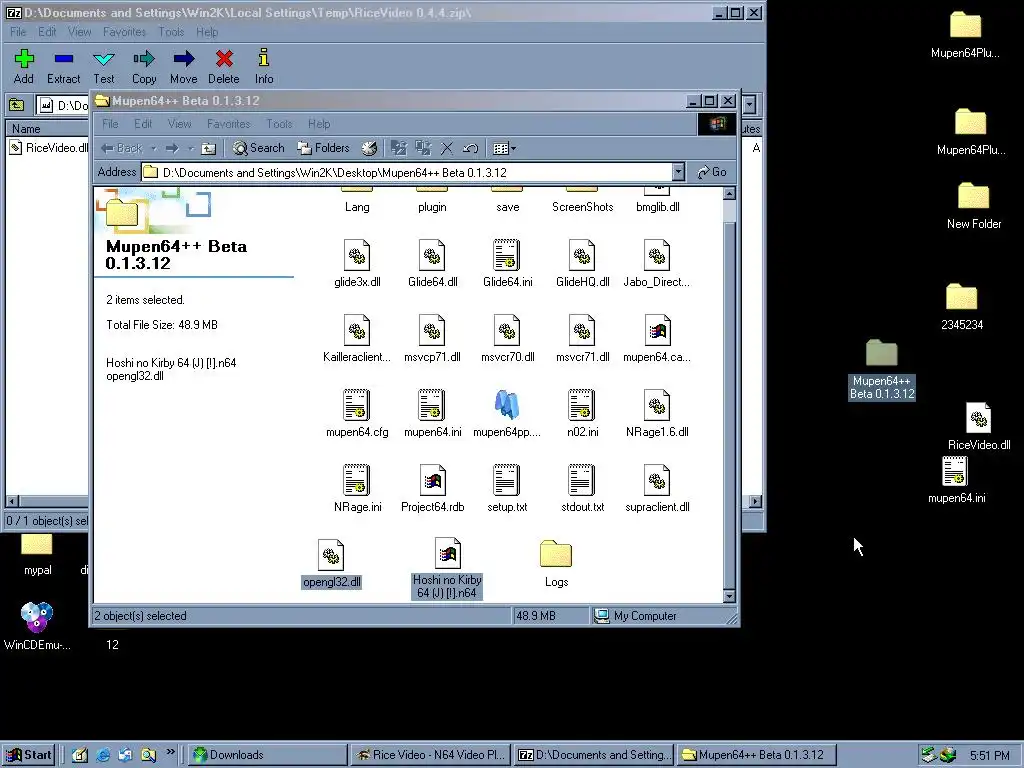This screenshot has height=768, width=1024.
Task: Open the 7-Zip Favorites menu
Action: tap(124, 31)
